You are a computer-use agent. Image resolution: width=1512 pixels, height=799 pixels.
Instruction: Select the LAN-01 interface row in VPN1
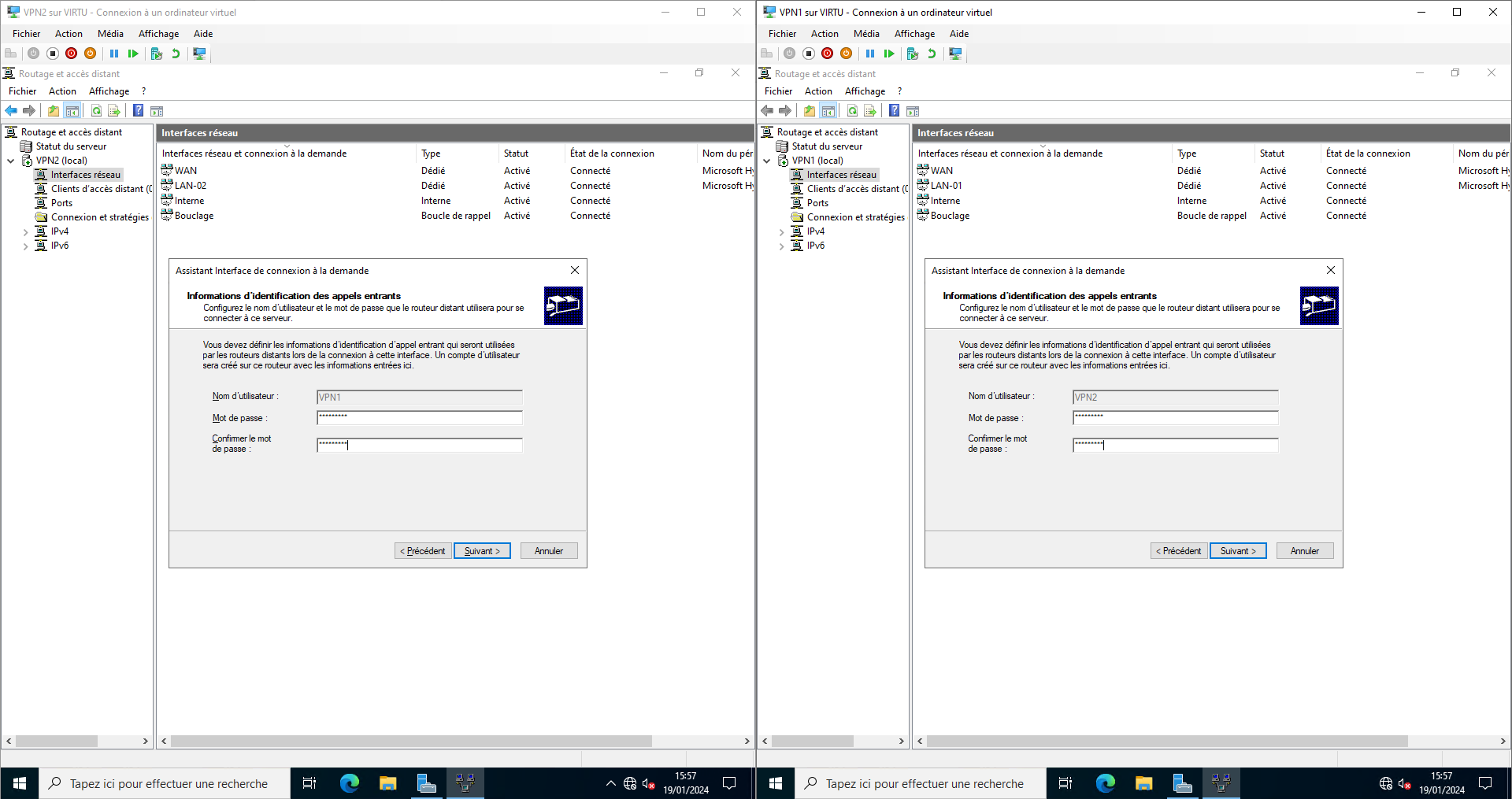tap(946, 186)
